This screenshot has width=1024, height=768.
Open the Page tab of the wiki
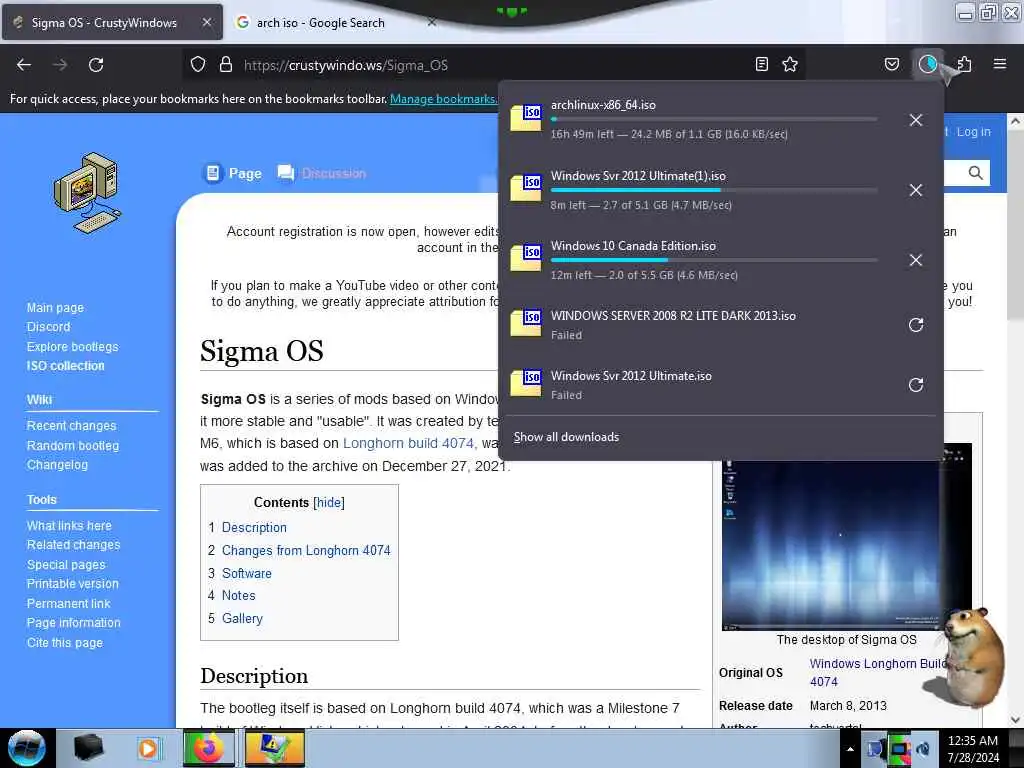click(233, 173)
